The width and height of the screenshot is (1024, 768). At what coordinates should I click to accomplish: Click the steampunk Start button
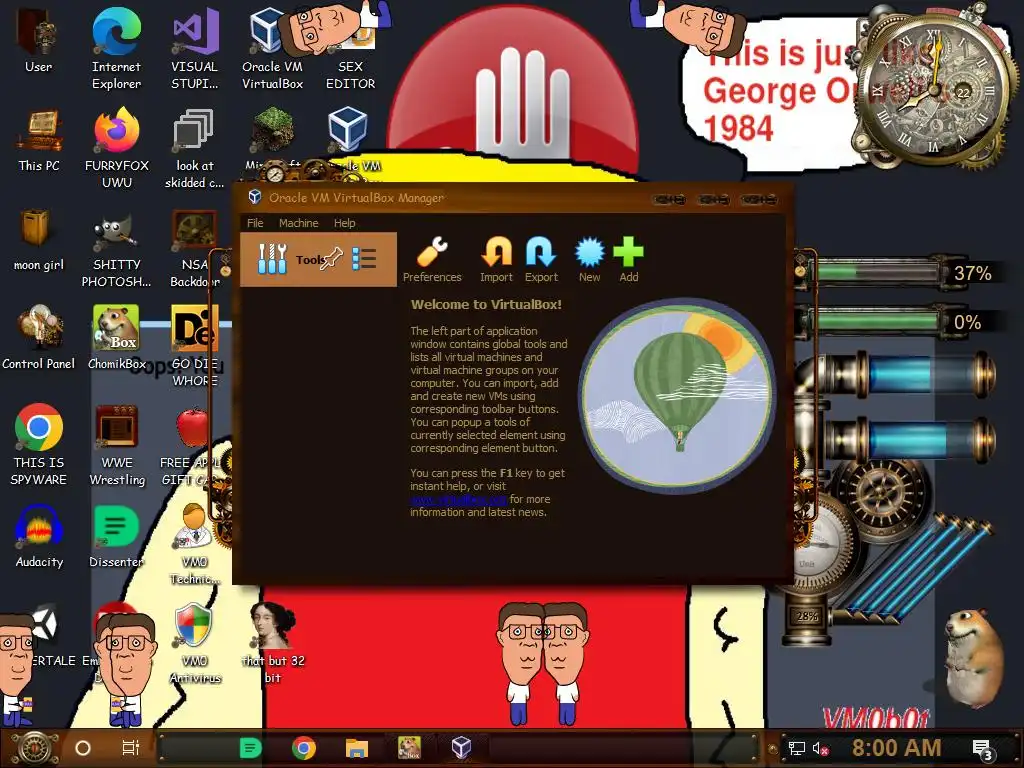click(36, 748)
